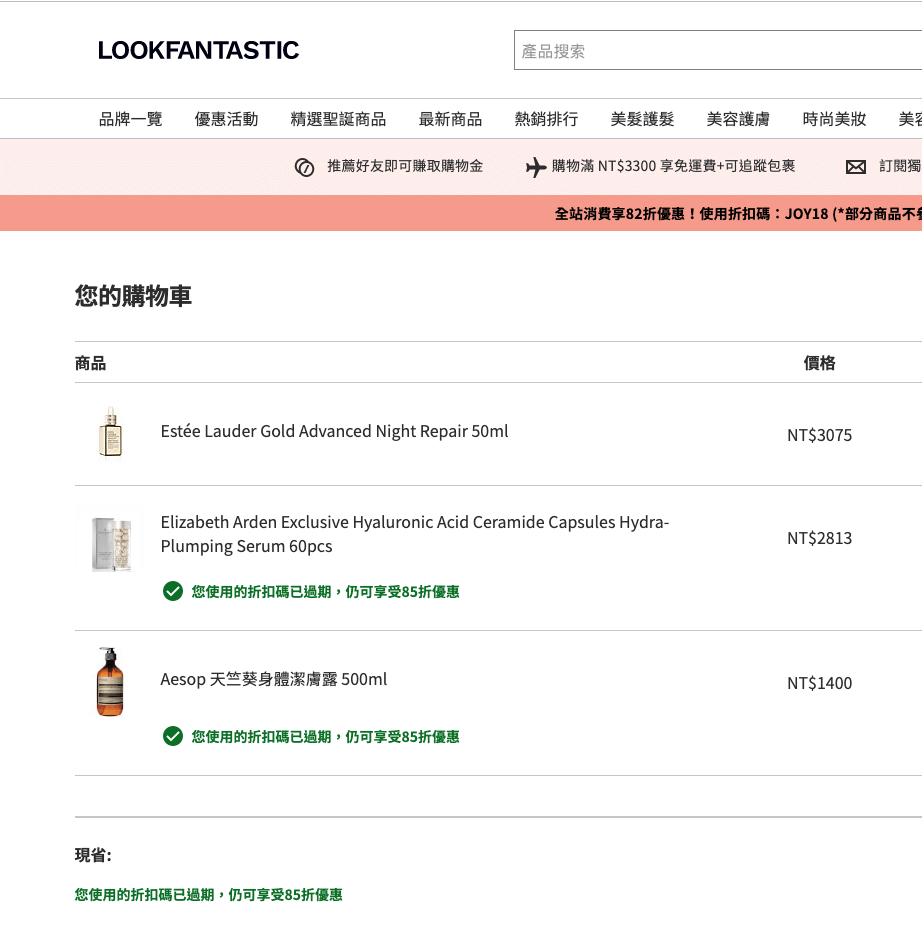This screenshot has width=922, height=925.
Task: Open Estée Lauder Gold Advanced Night Repair link
Action: (x=334, y=432)
